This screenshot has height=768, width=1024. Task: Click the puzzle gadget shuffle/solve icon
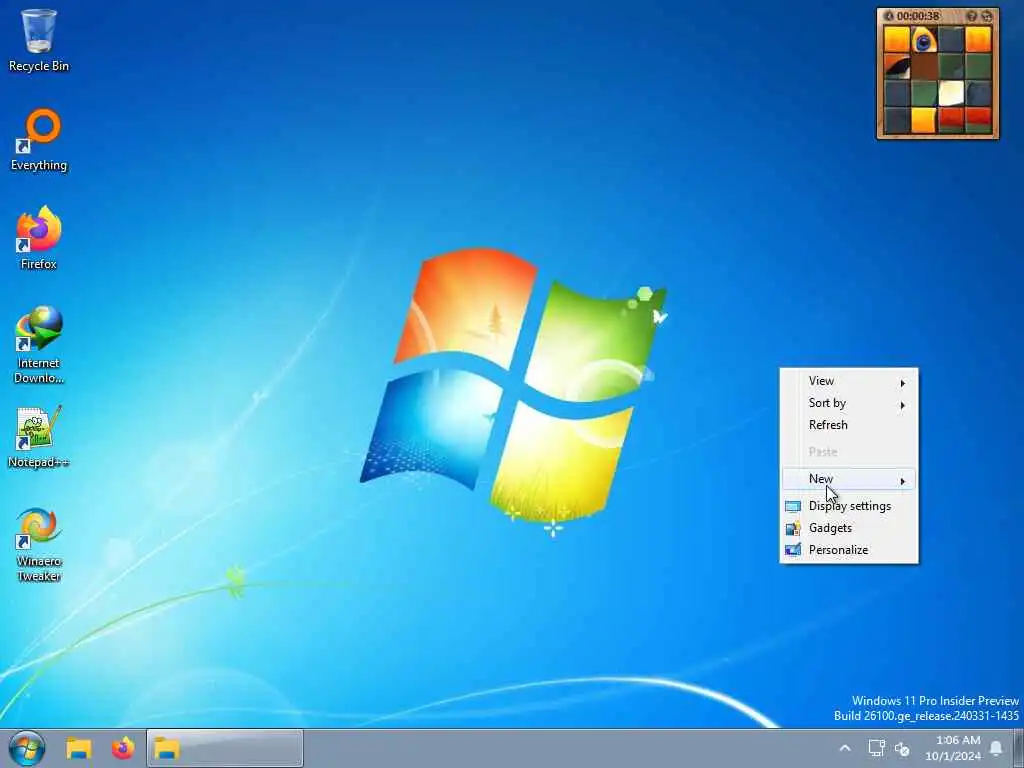pyautogui.click(x=986, y=16)
